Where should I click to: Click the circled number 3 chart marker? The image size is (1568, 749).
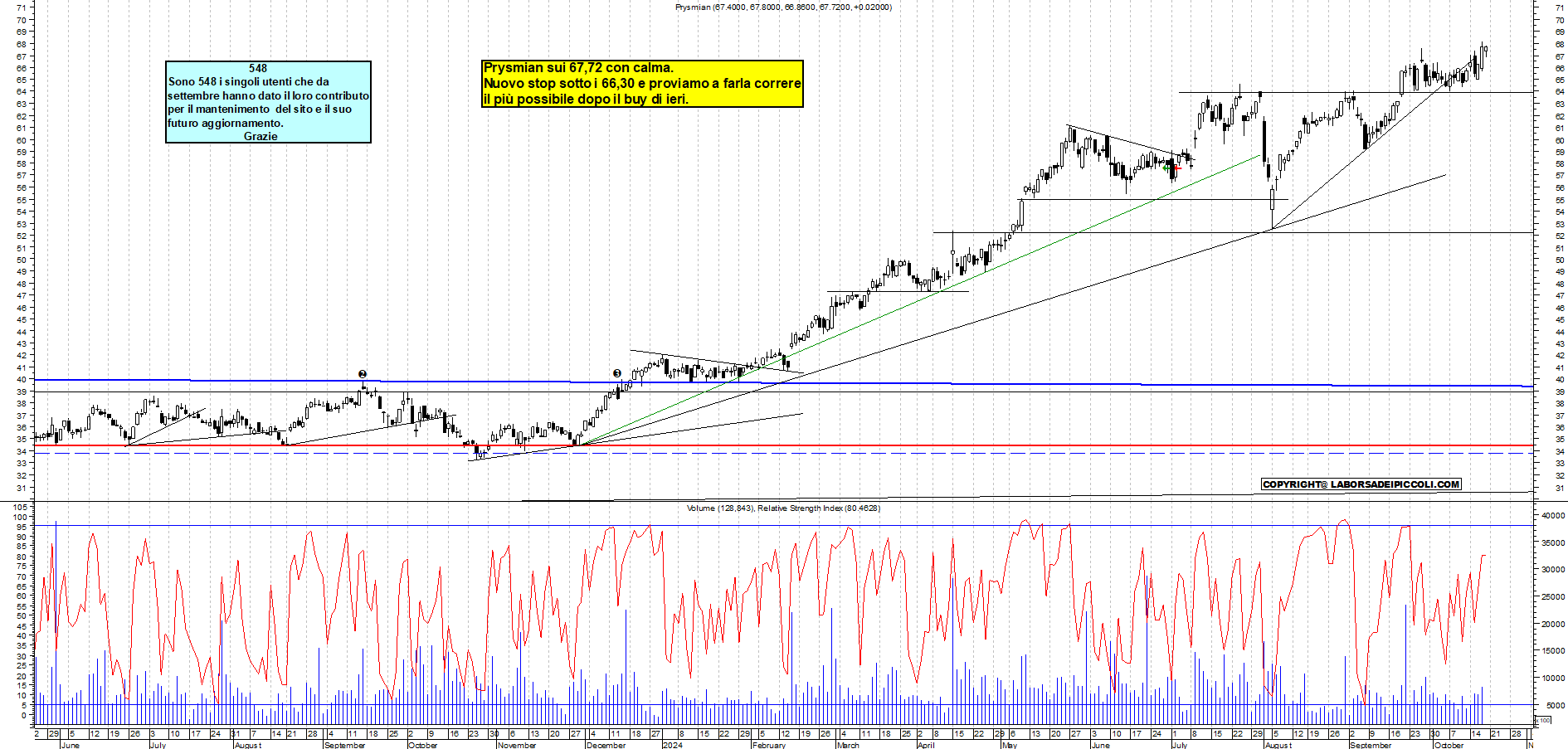click(617, 373)
